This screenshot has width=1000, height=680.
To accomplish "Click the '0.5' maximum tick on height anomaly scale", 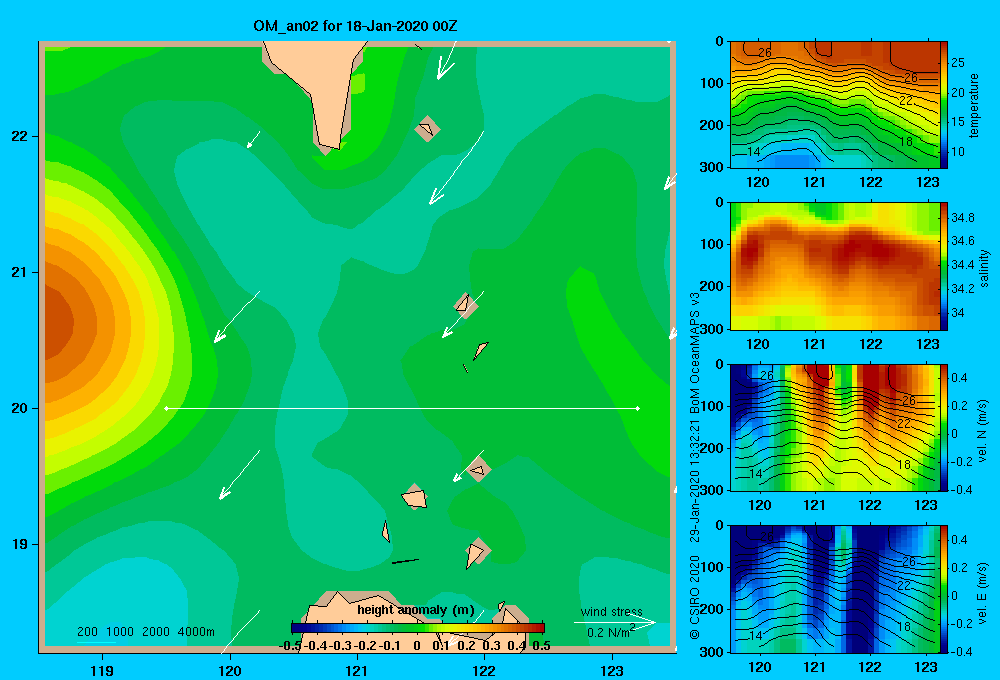I will coord(541,646).
